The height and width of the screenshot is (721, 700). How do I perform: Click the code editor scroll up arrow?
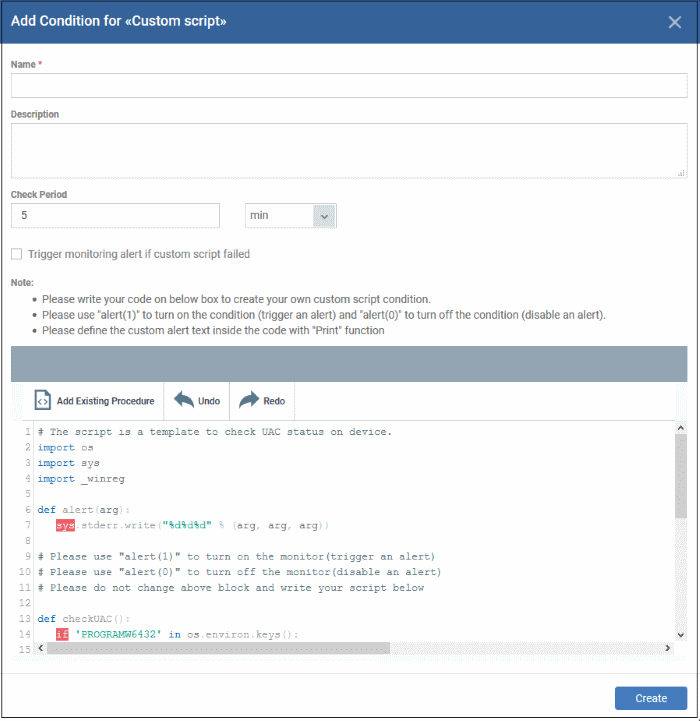(x=681, y=428)
